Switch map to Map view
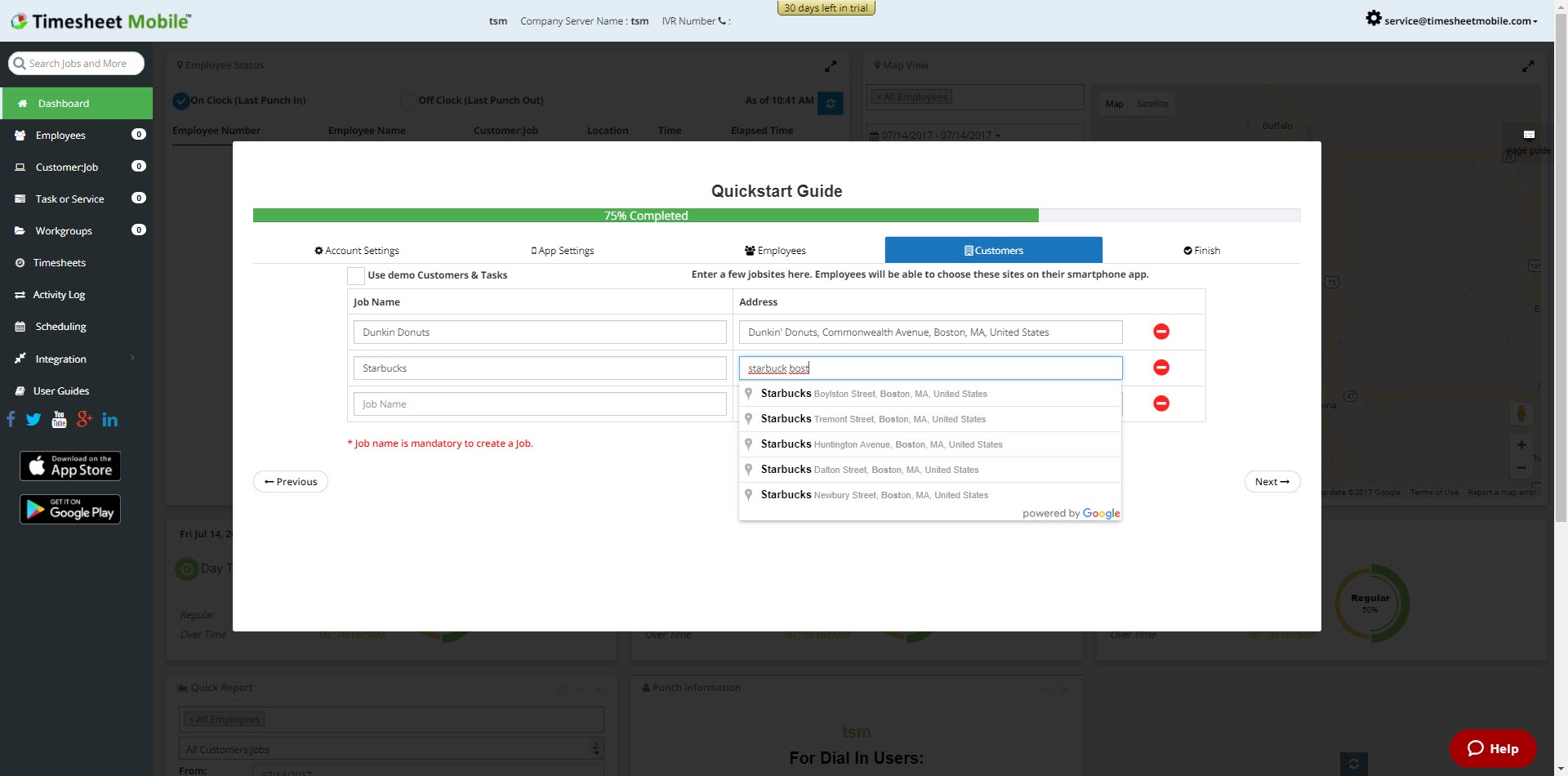This screenshot has width=1568, height=776. 1115,104
